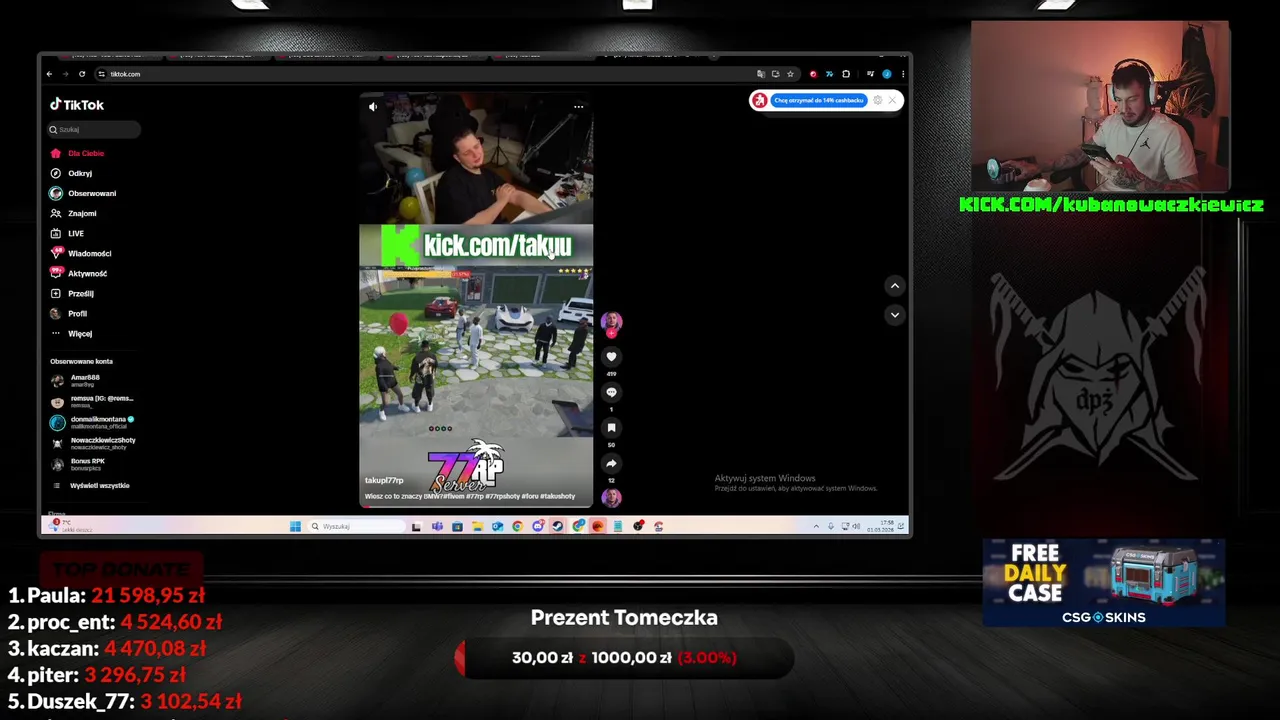The width and height of the screenshot is (1280, 720).
Task: Go to previous video with up arrow
Action: pos(895,286)
